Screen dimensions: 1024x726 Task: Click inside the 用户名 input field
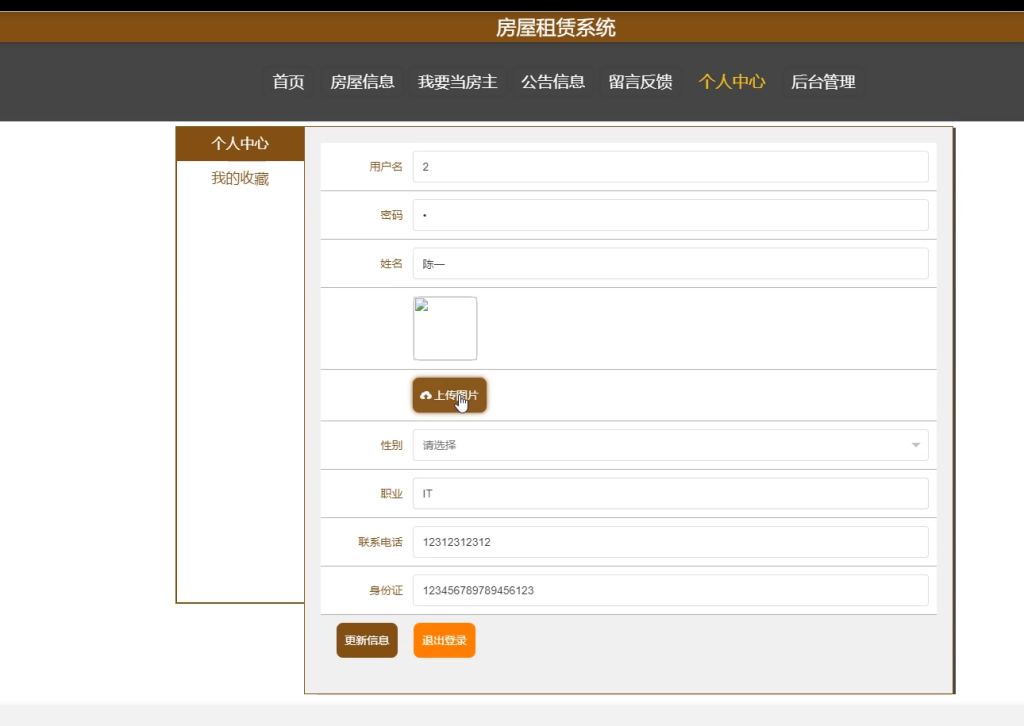[x=670, y=166]
